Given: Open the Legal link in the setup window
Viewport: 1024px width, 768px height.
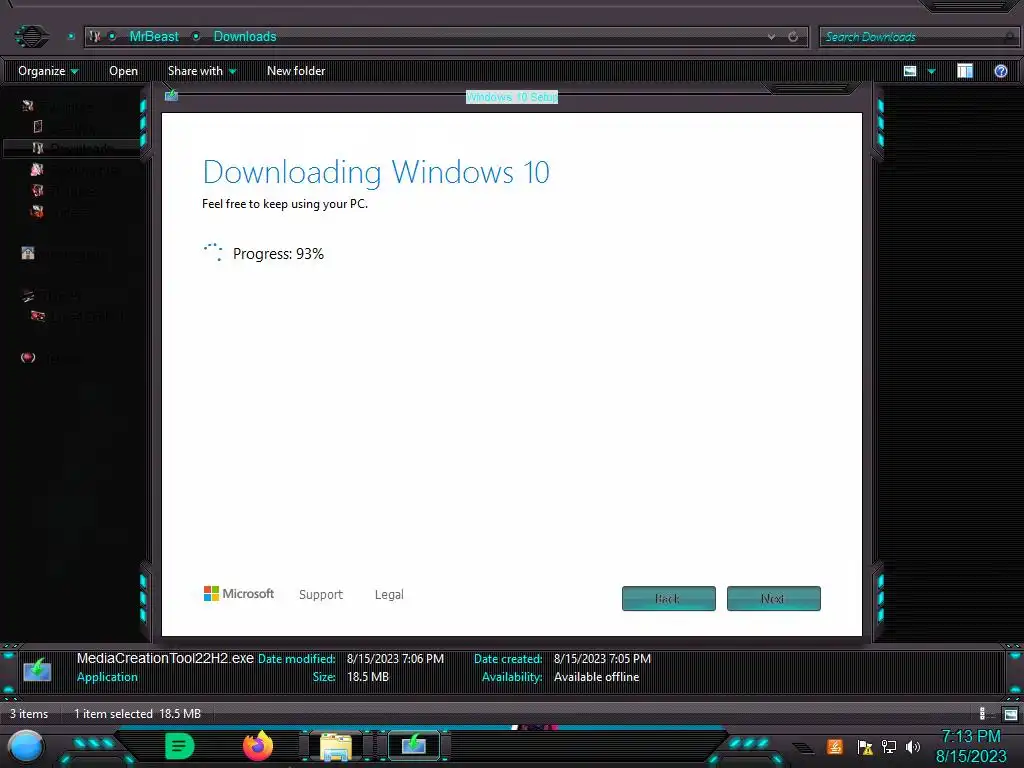Looking at the screenshot, I should pyautogui.click(x=389, y=594).
